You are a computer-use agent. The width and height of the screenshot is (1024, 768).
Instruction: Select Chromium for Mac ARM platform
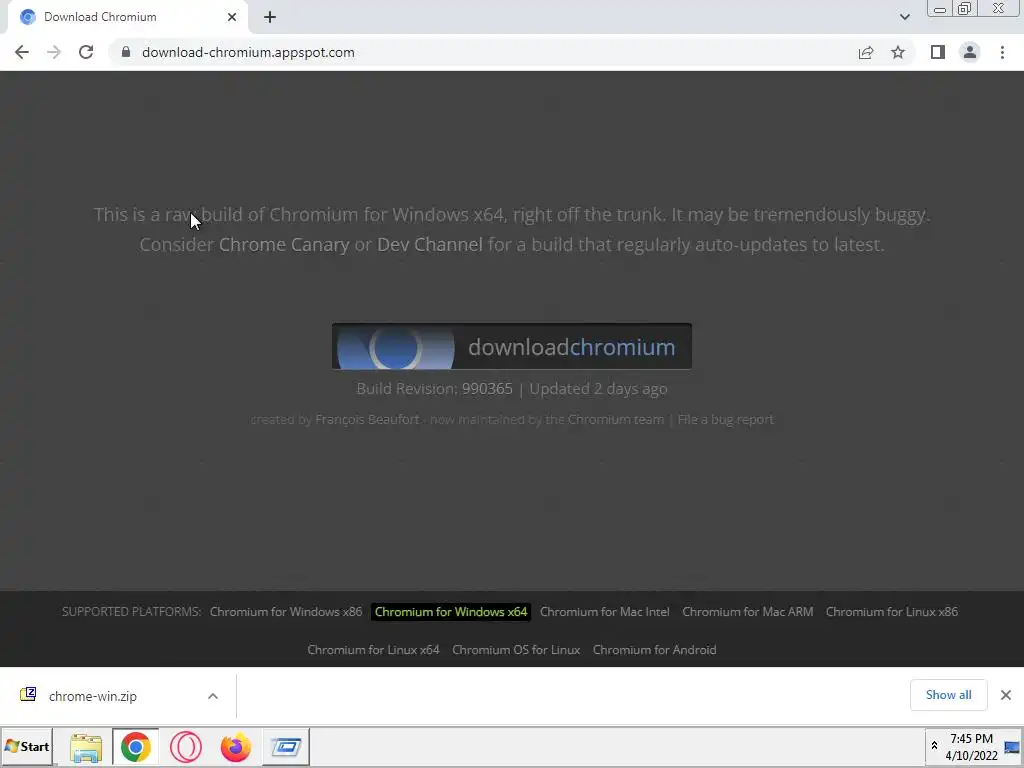(x=748, y=612)
